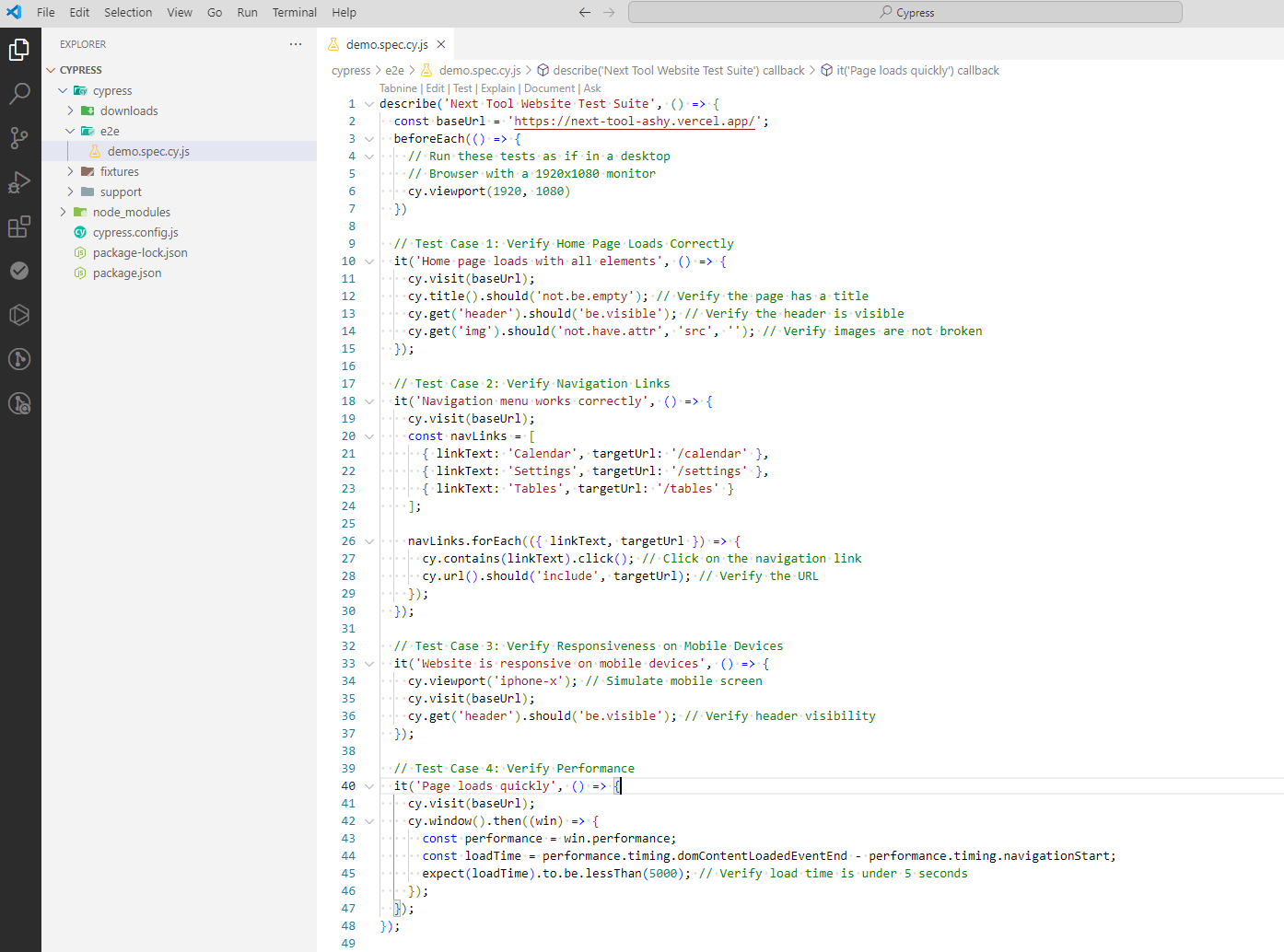Open the Explorer view in activity bar
This screenshot has height=952, width=1284.
(x=19, y=50)
